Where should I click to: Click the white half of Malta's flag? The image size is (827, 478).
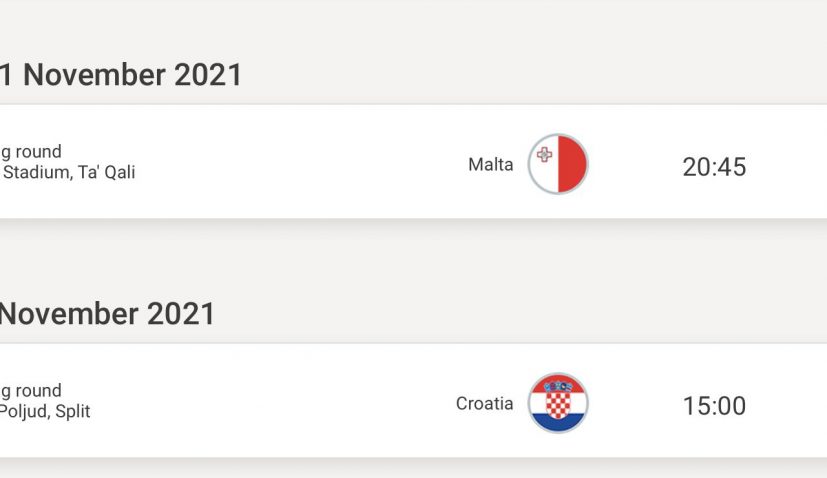click(x=544, y=172)
